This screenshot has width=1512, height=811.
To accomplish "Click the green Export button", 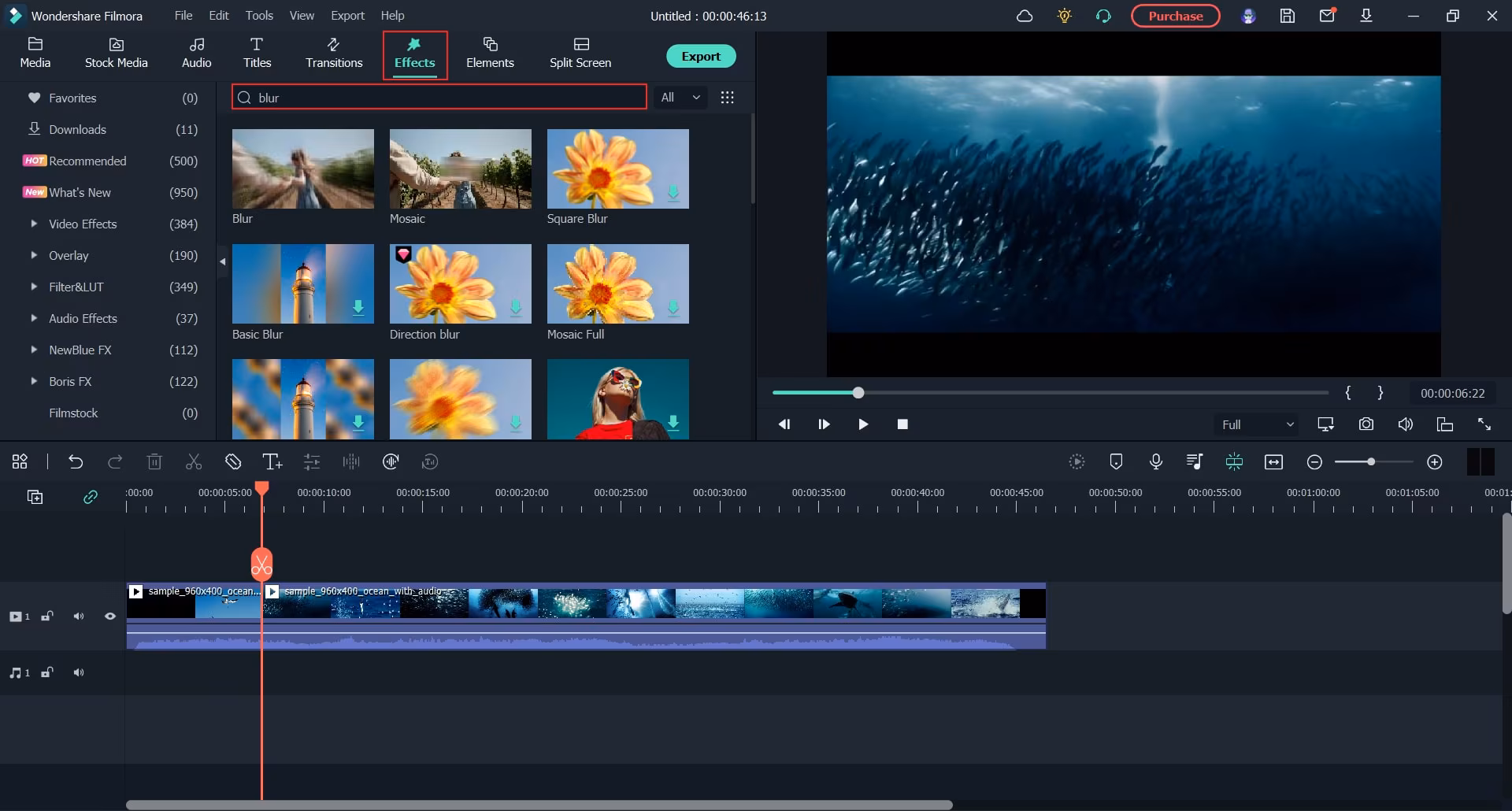I will [x=700, y=57].
